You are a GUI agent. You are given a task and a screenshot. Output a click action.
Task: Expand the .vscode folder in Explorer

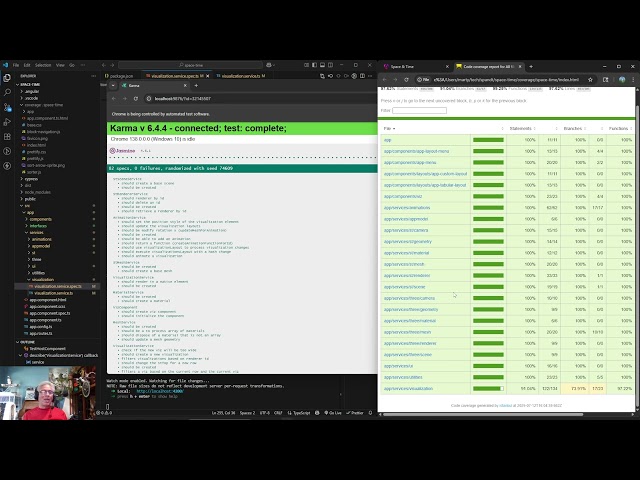(31, 98)
